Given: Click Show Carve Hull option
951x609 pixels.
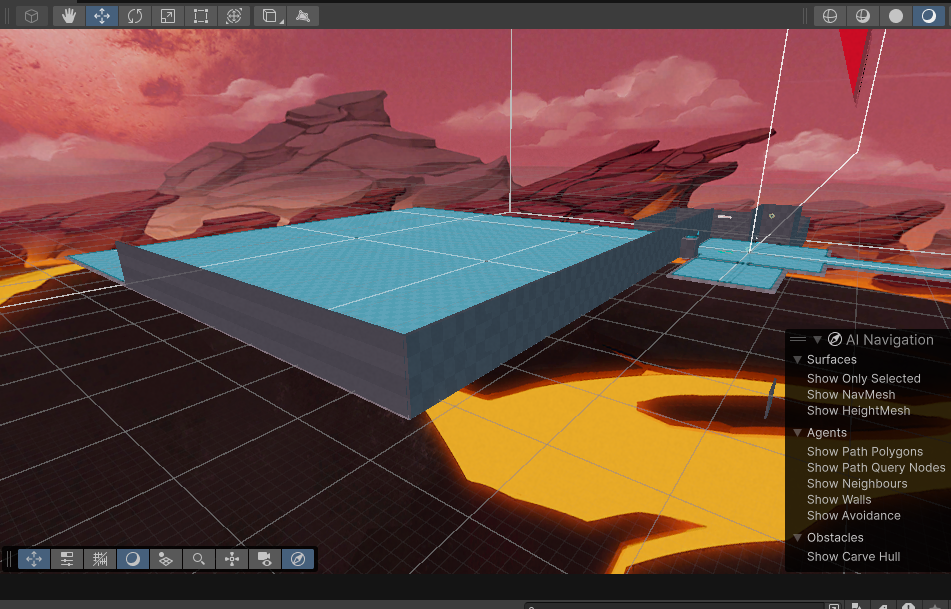Looking at the screenshot, I should pyautogui.click(x=853, y=557).
